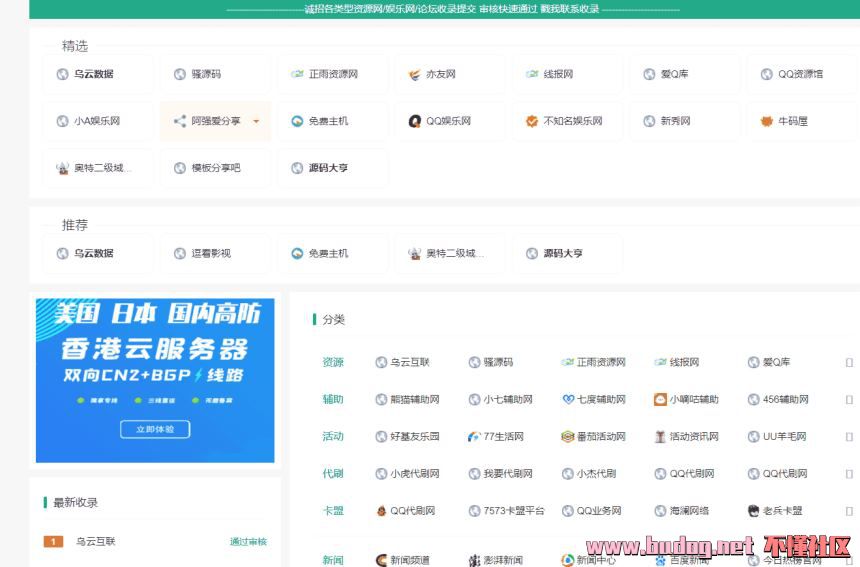Click the 77生活网 icon in 活动 row
Screen dimensions: 860x567
pos(474,437)
